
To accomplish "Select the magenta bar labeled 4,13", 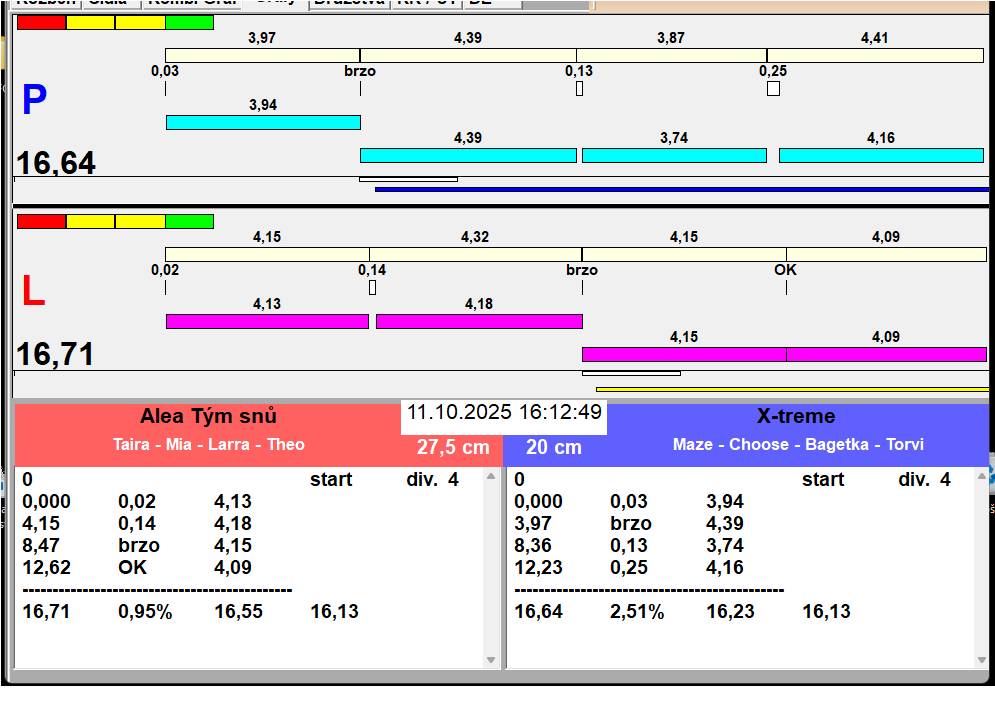I will click(x=267, y=321).
